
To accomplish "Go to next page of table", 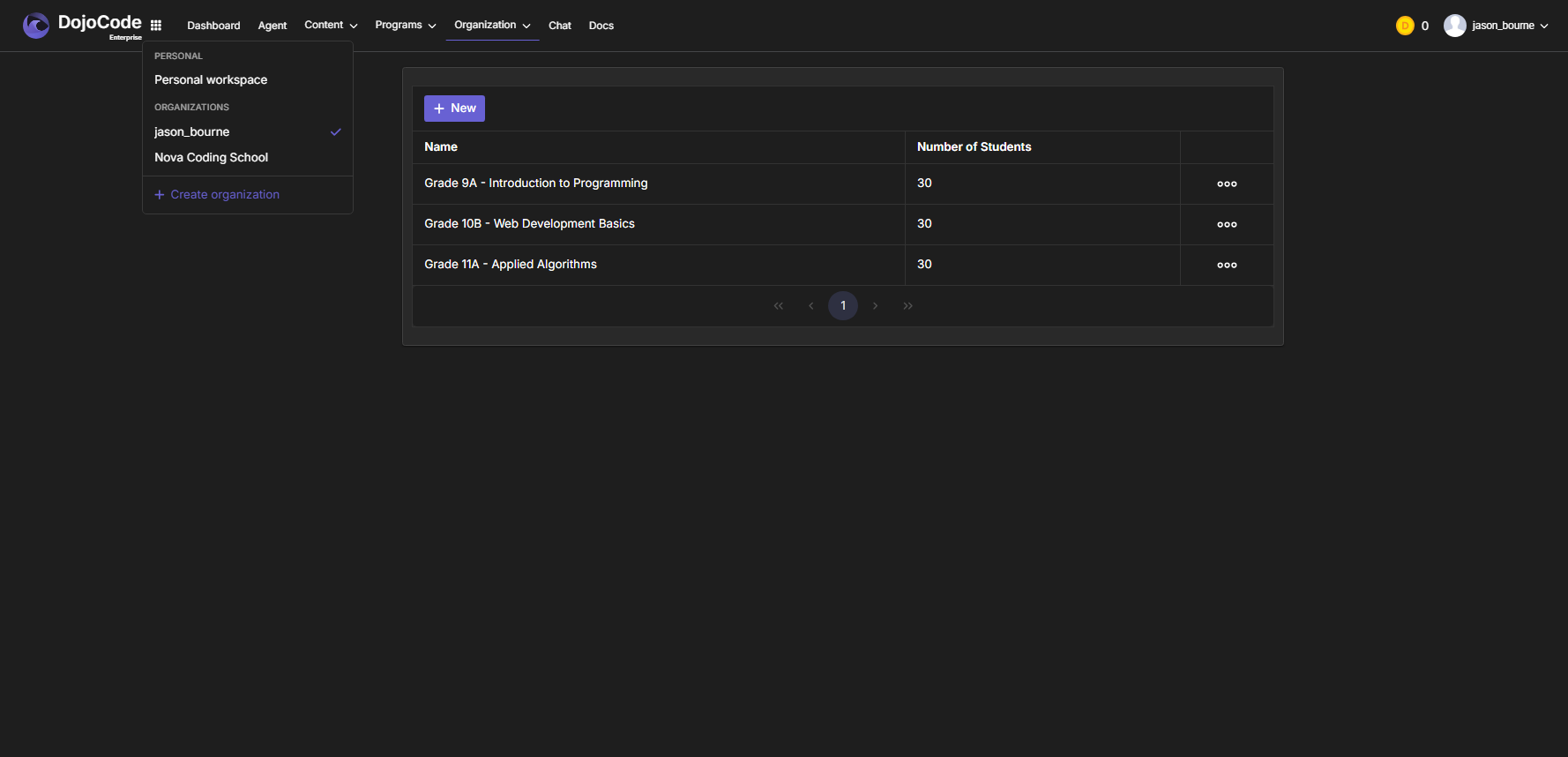I will [875, 305].
